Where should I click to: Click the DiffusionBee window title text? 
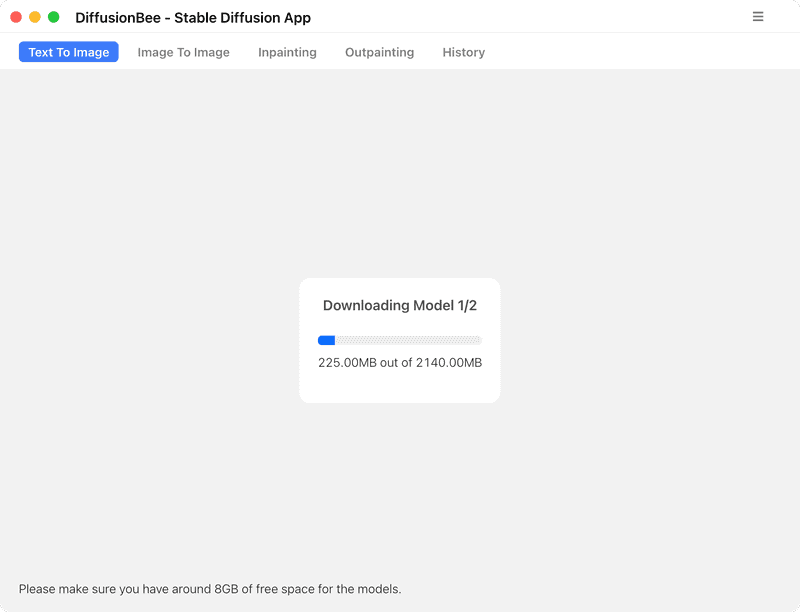click(x=193, y=17)
